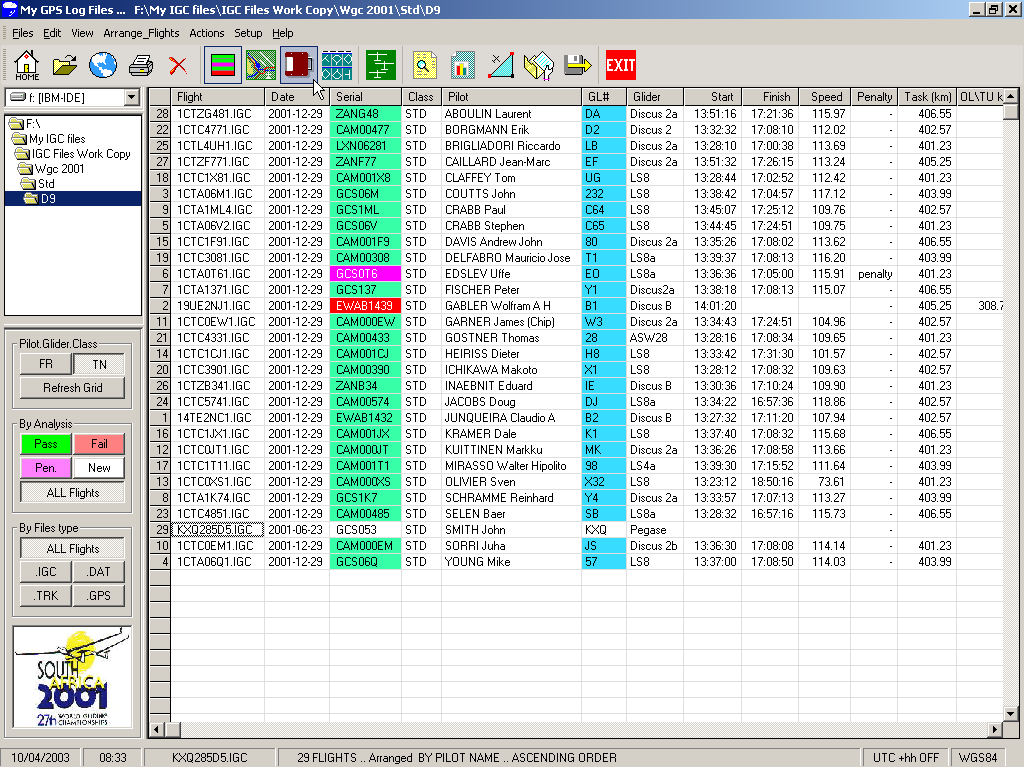The image size is (1024, 768).
Task: Open folder using the toolbar icon
Action: click(65, 66)
